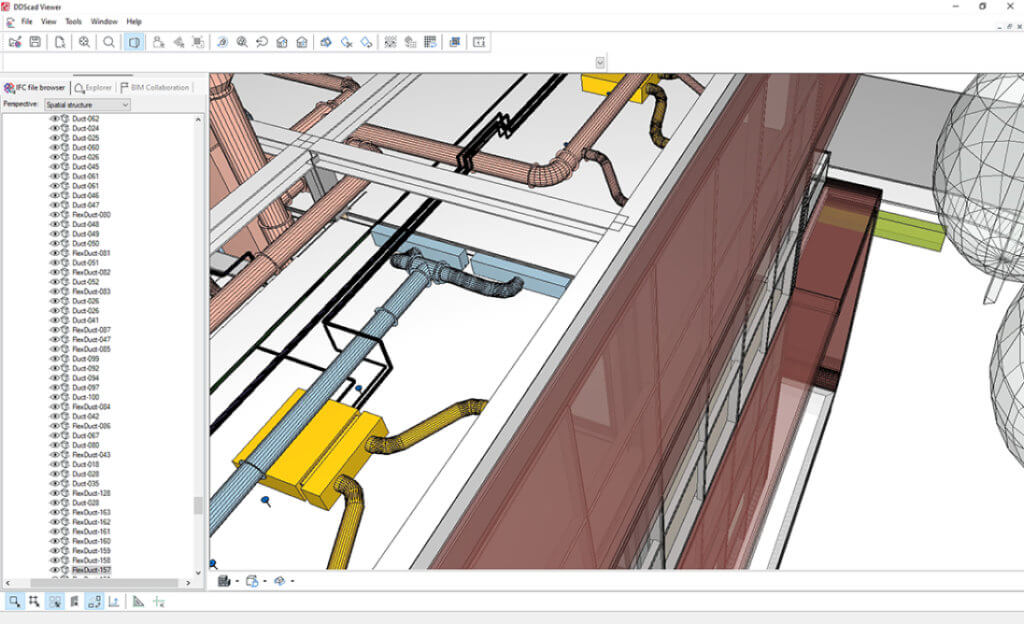Screen dimensions: 1024x624
Task: Toggle the 3D box view toolbar button
Action: (134, 42)
